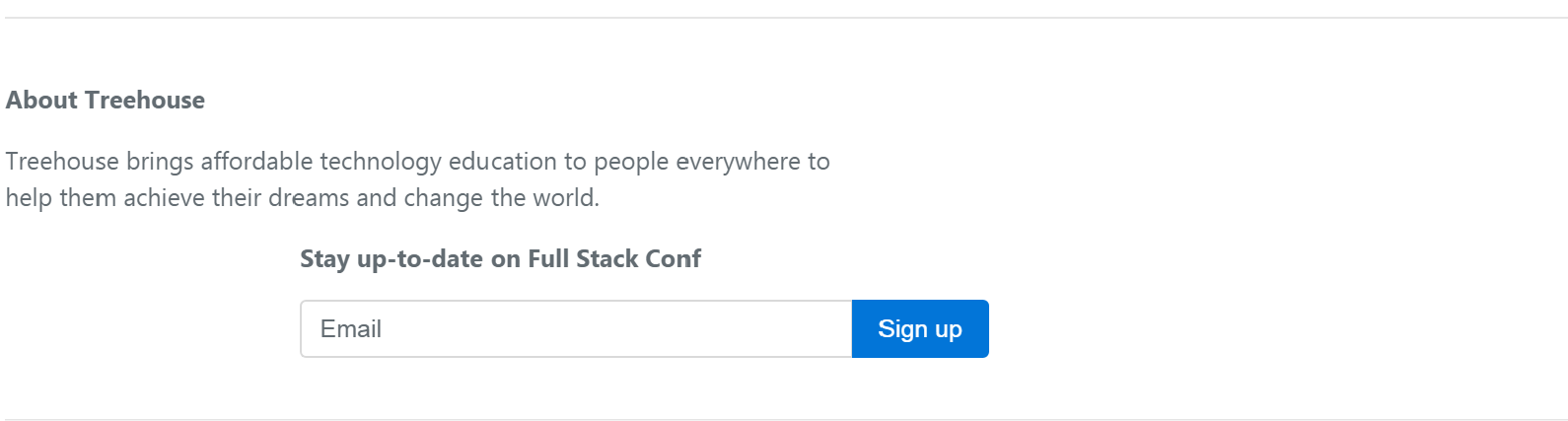The width and height of the screenshot is (1568, 421).
Task: Click the Stay up-to-date on Full Stack Conf label
Action: (x=500, y=259)
